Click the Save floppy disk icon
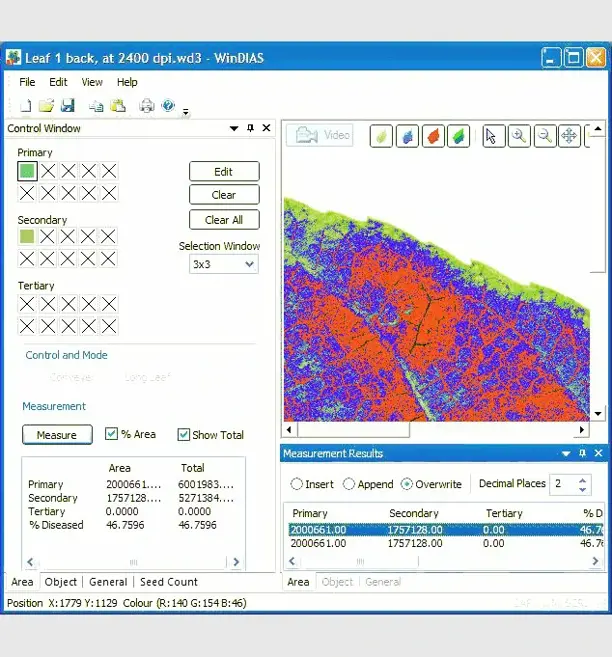612x657 pixels. click(68, 106)
